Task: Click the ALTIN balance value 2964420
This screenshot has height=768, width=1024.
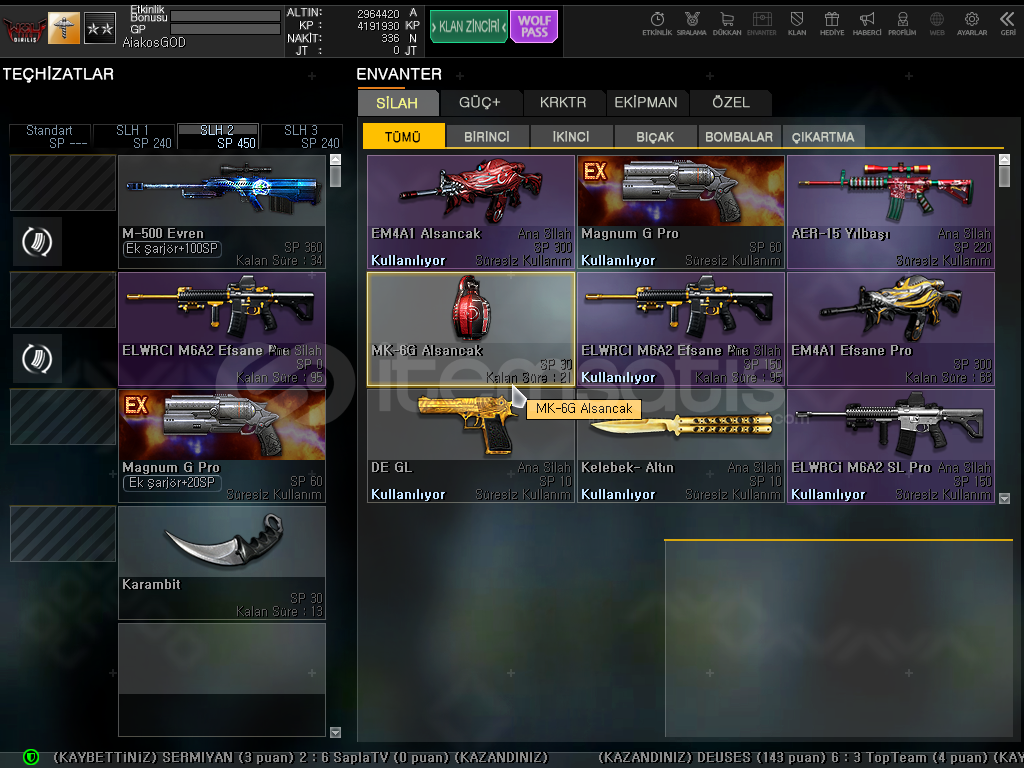Action: (x=378, y=14)
